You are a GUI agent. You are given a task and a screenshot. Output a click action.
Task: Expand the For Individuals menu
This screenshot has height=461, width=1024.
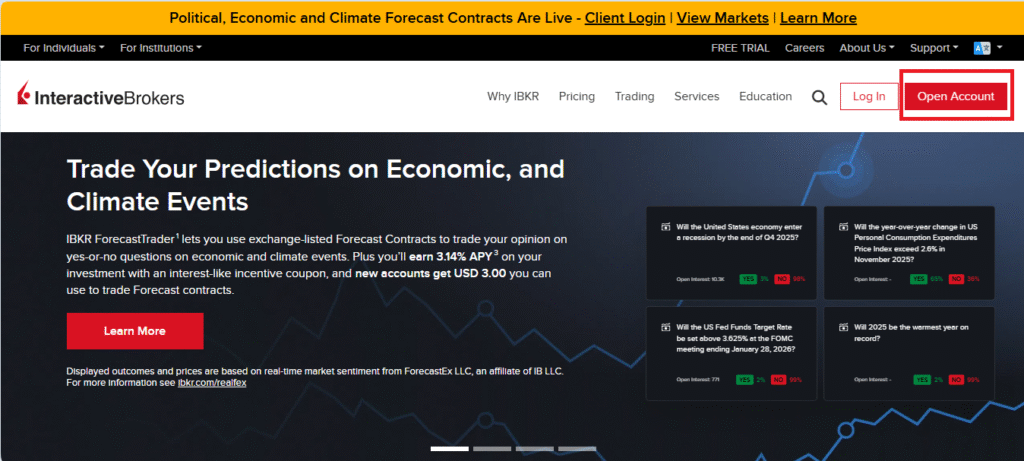[63, 48]
